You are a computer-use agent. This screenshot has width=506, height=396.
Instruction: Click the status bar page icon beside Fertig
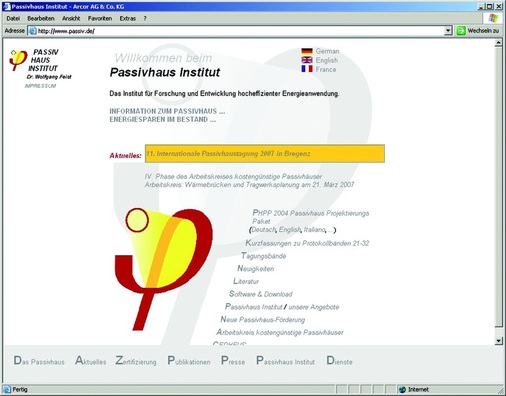pos(7,389)
